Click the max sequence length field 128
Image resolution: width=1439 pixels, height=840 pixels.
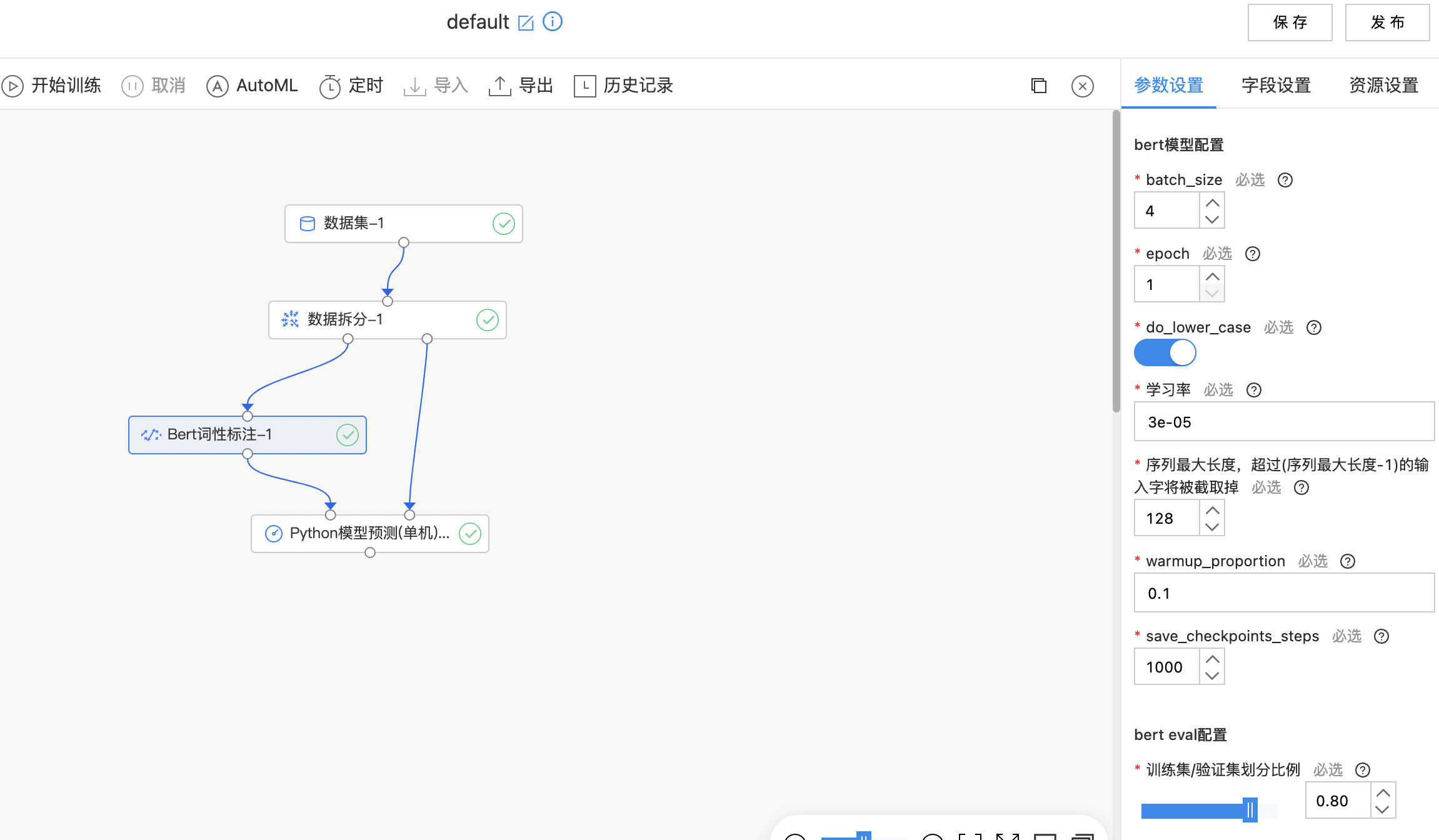[1167, 518]
